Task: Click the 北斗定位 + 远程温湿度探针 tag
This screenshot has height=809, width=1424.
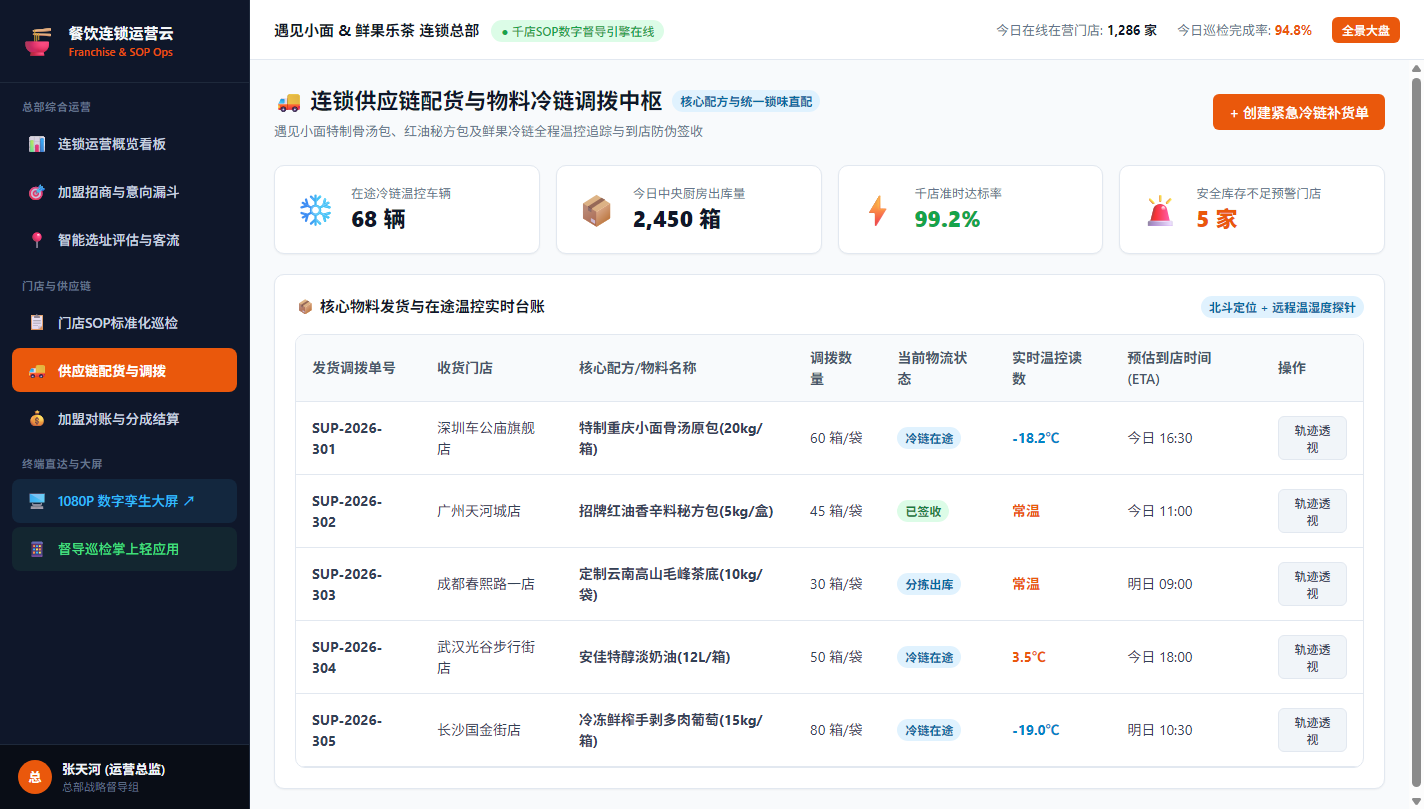Action: tap(1282, 307)
